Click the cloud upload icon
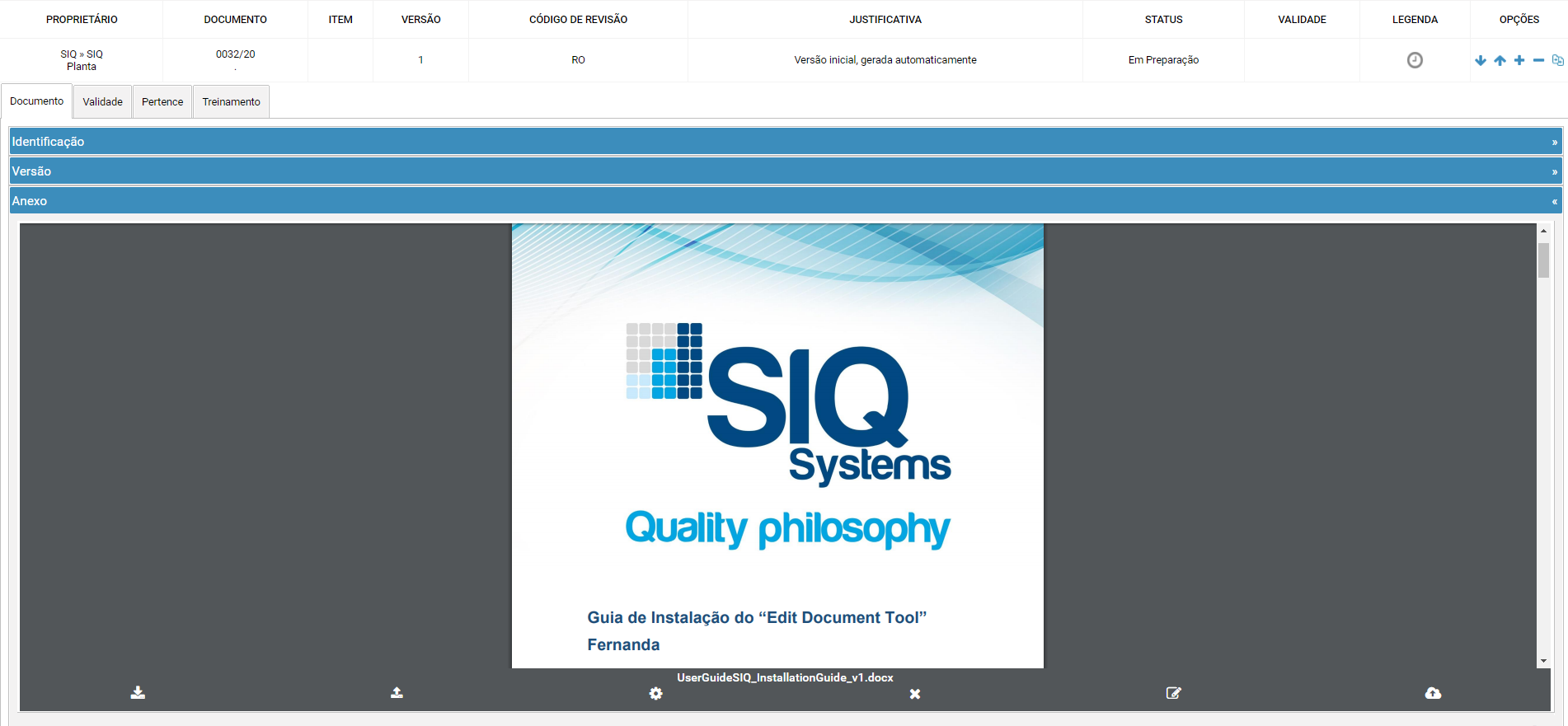 click(1433, 693)
